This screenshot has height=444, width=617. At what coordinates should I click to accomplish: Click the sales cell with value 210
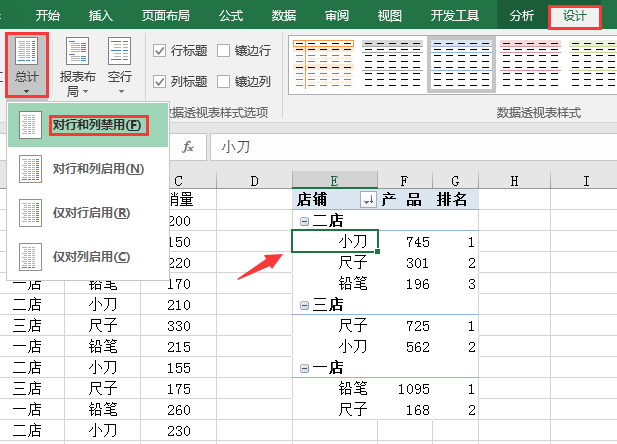pyautogui.click(x=178, y=305)
